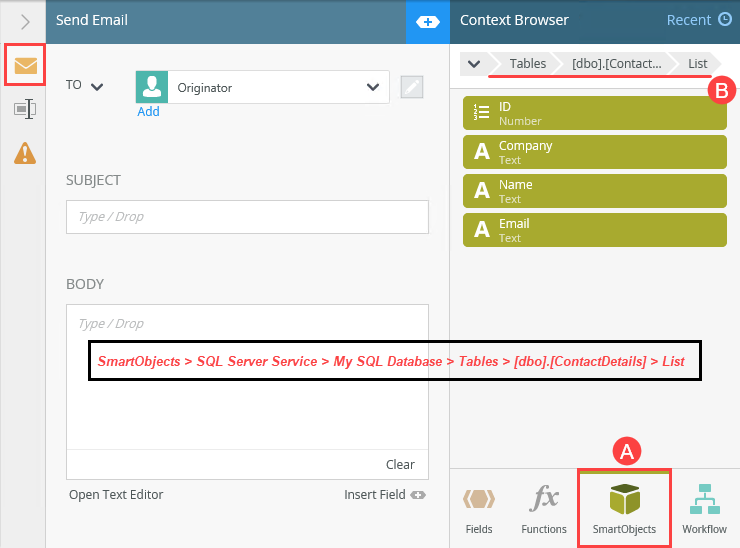Click the edit pencil beside Originator

(x=412, y=87)
